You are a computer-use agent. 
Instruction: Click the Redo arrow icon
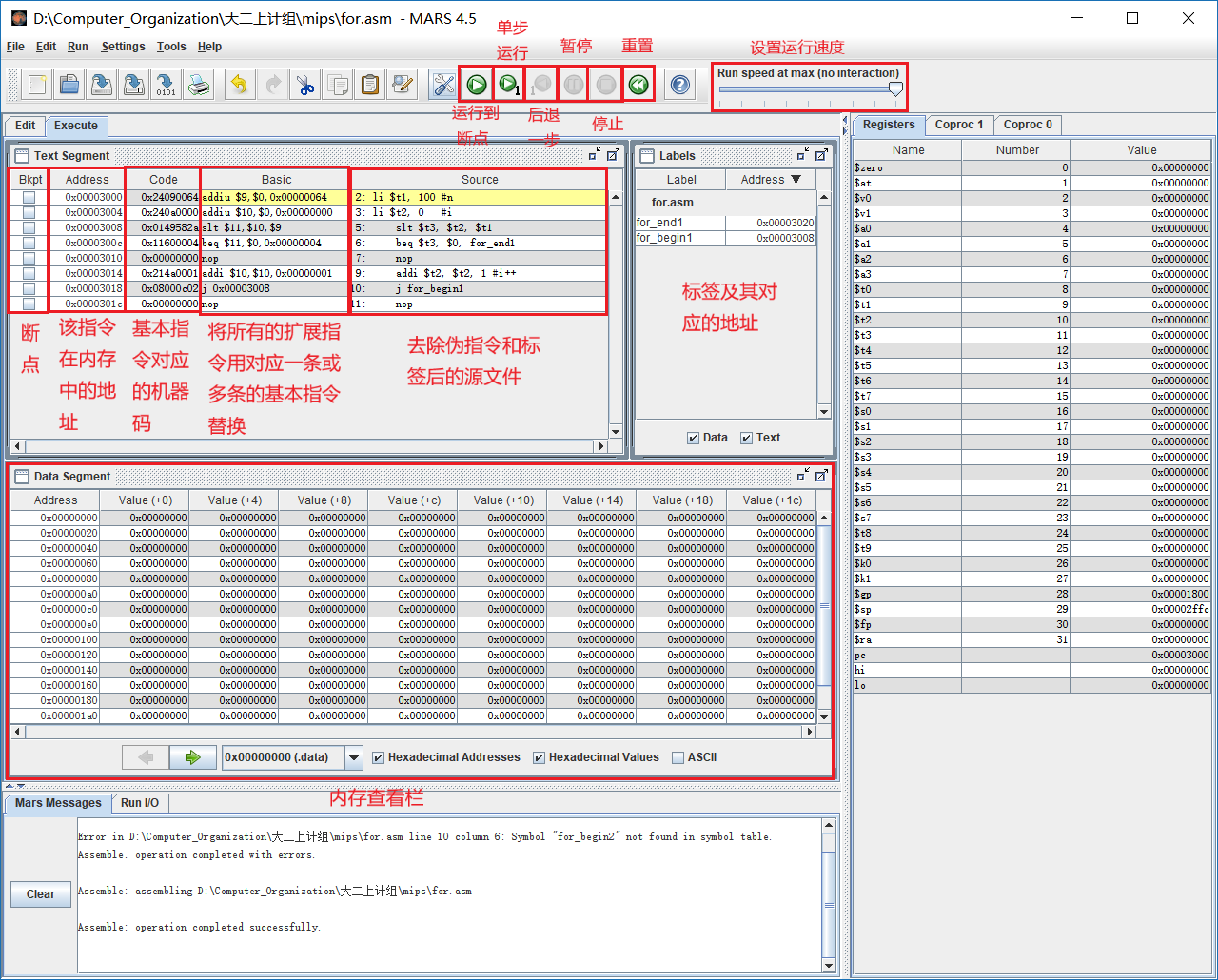coord(272,85)
